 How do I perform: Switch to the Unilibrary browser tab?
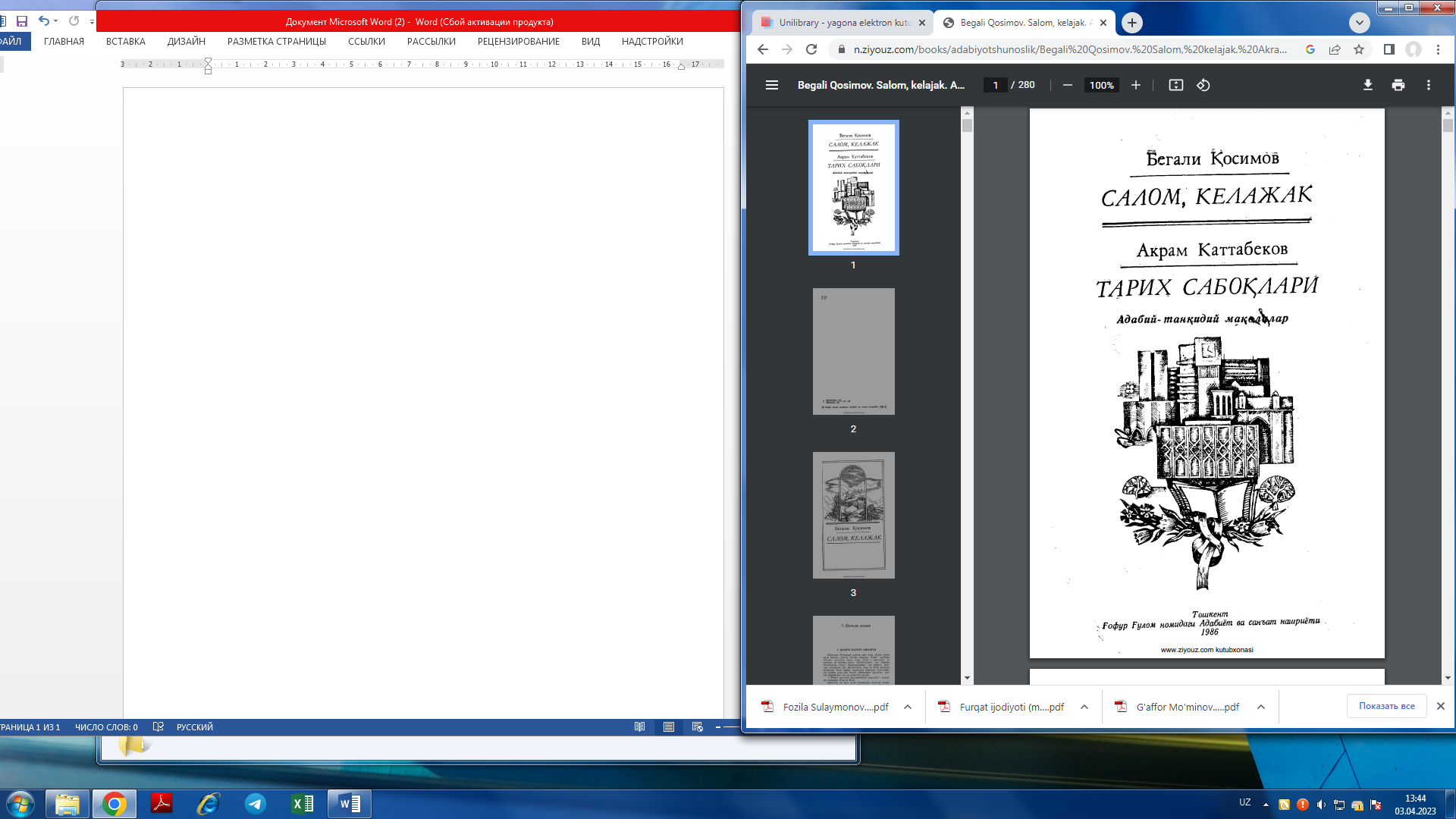coord(842,23)
